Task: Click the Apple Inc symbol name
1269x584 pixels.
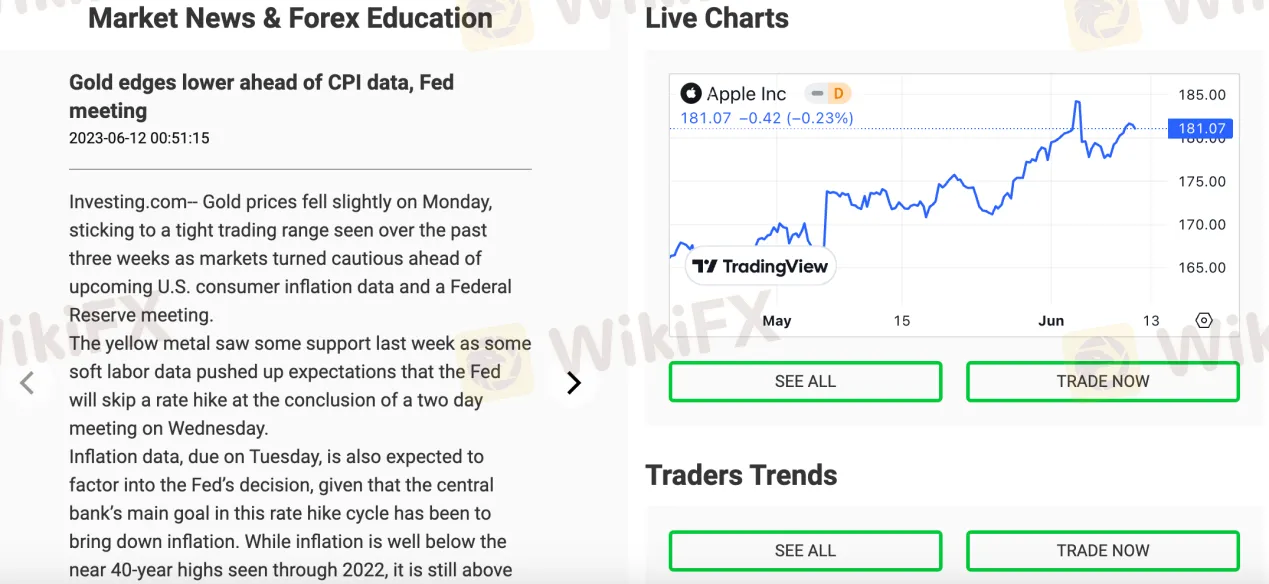Action: [x=746, y=94]
